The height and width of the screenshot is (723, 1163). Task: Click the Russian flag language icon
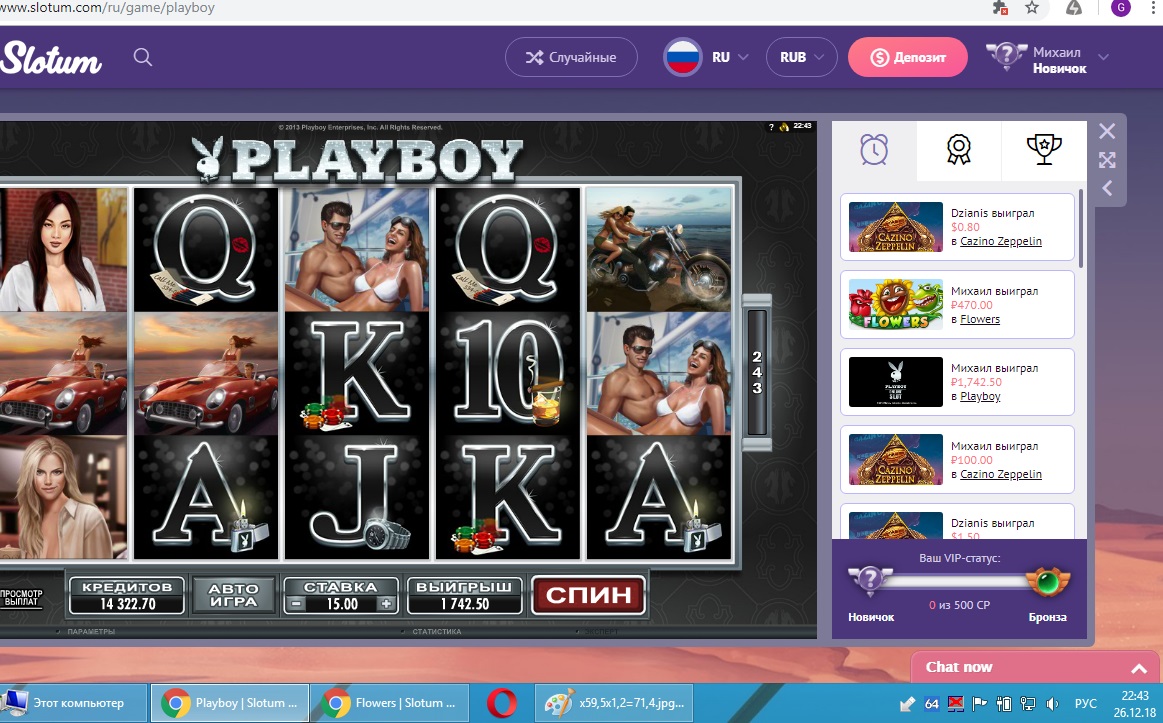[682, 57]
